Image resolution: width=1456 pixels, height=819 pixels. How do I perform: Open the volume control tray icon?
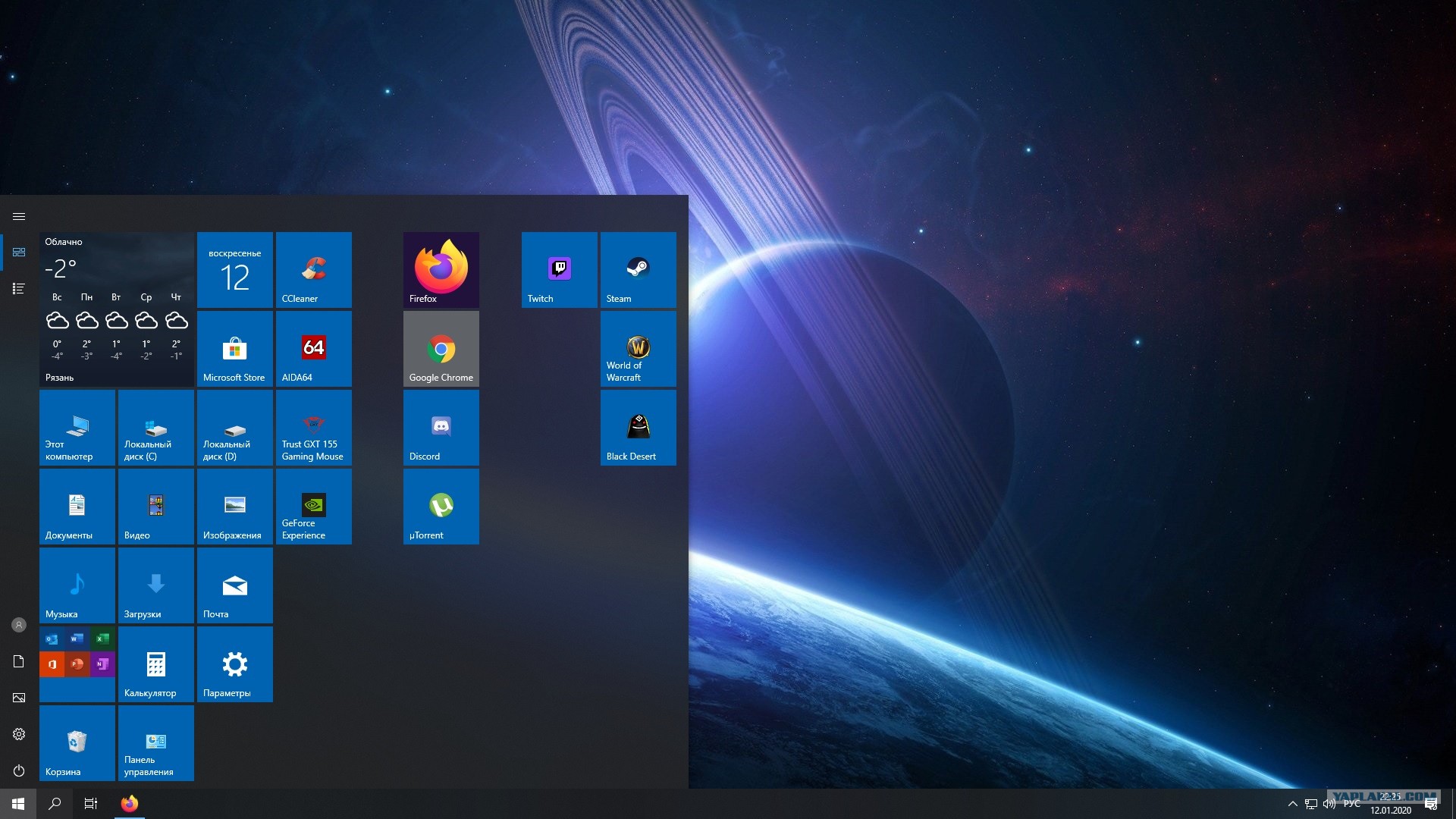point(1329,804)
